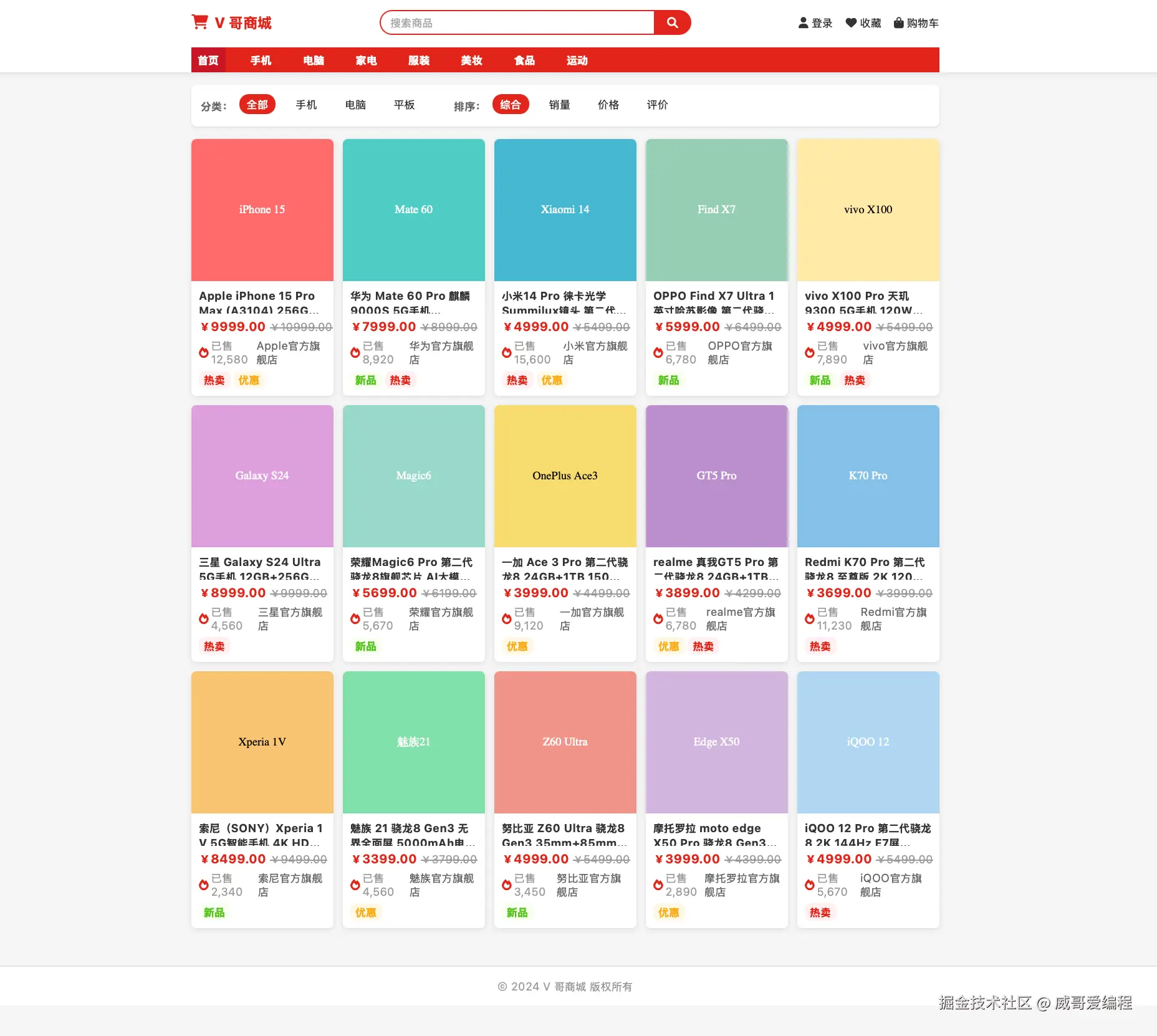Open the 食品 navigation menu
The height and width of the screenshot is (1036, 1157).
(x=524, y=60)
